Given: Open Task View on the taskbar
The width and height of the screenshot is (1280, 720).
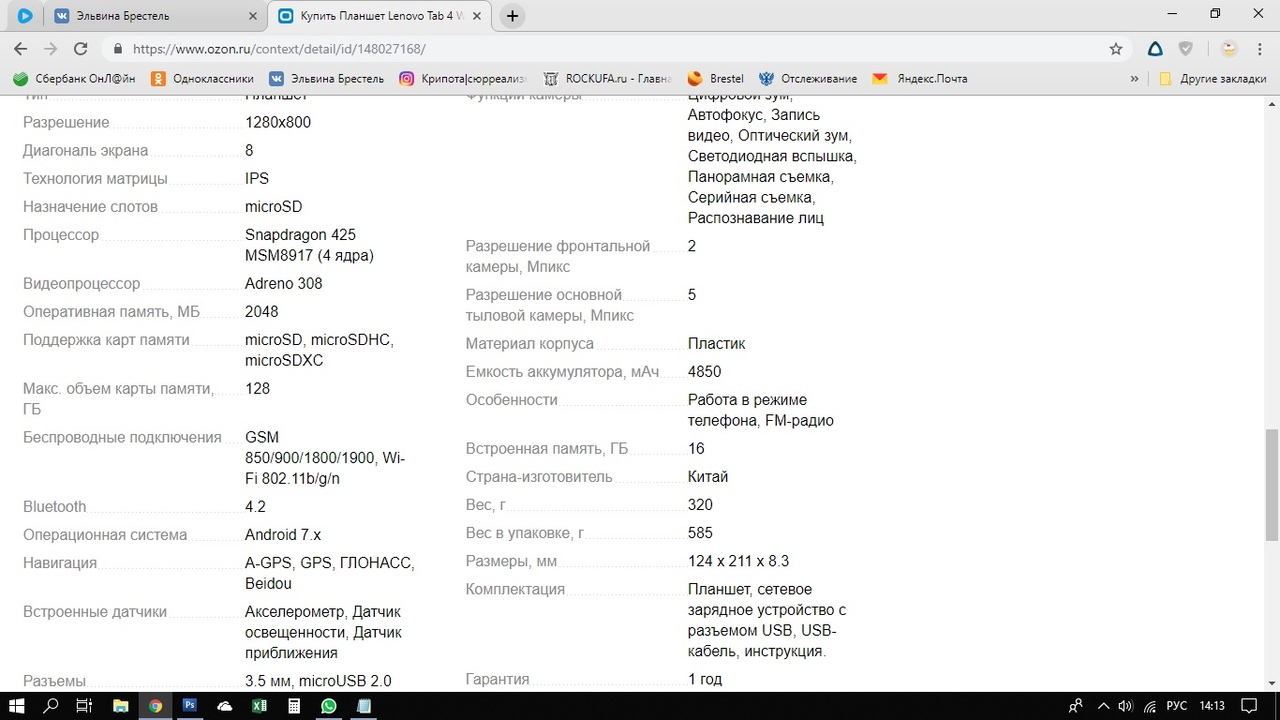Looking at the screenshot, I should pyautogui.click(x=84, y=706).
